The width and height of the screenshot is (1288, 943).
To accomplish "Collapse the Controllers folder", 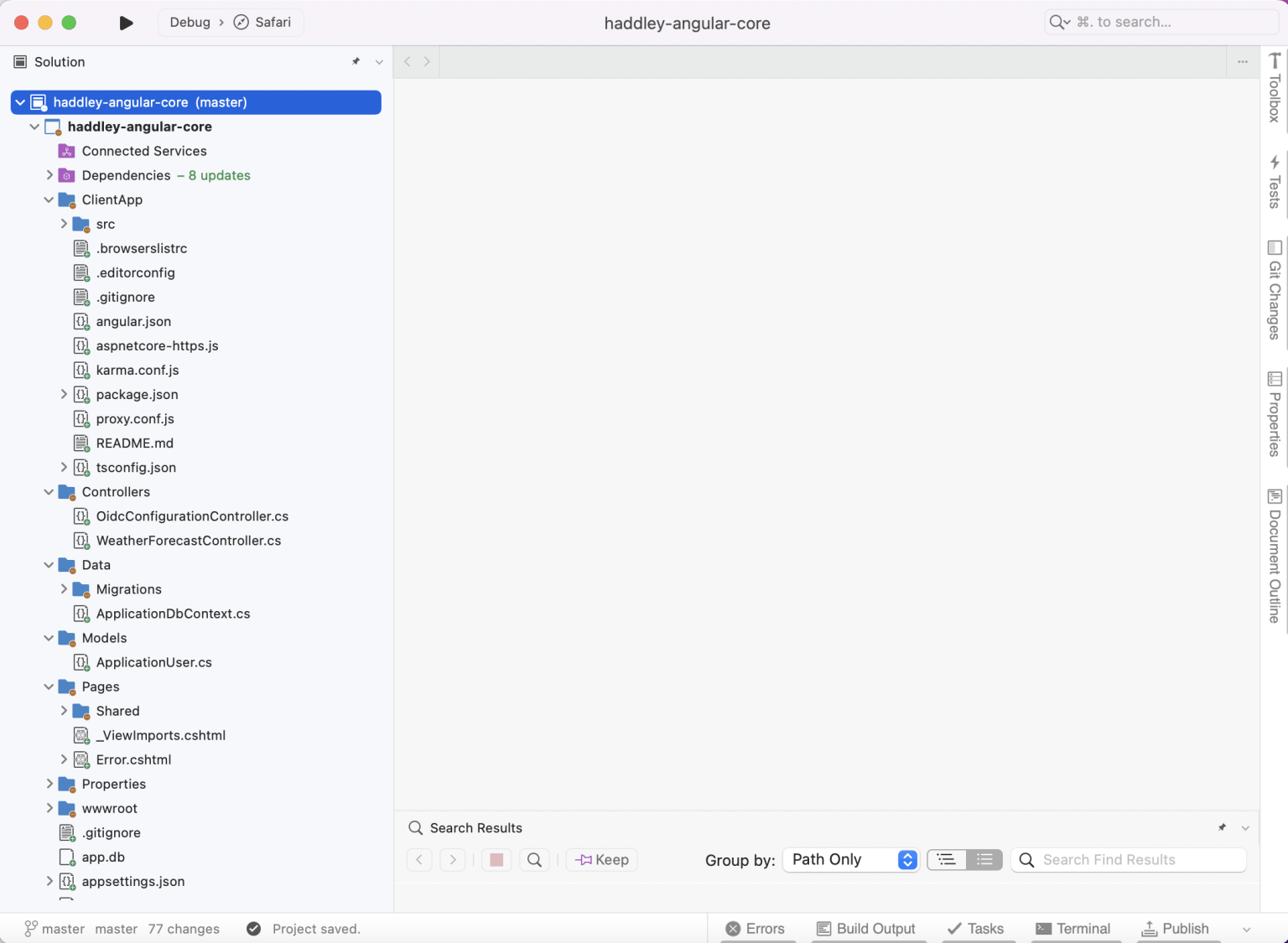I will click(x=49, y=492).
